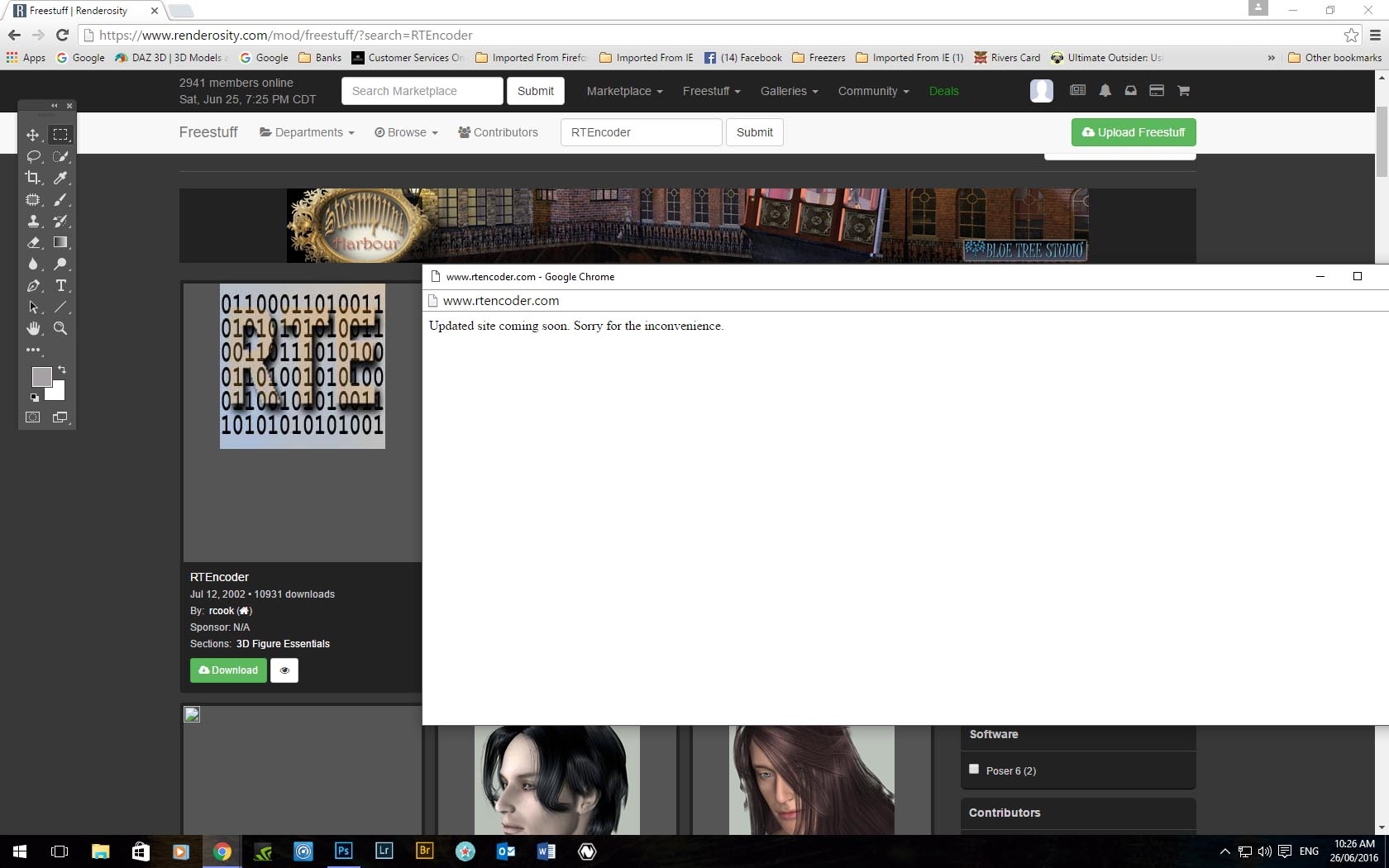Open Photoshop from the taskbar
Viewport: 1389px width, 868px height.
pyautogui.click(x=343, y=851)
